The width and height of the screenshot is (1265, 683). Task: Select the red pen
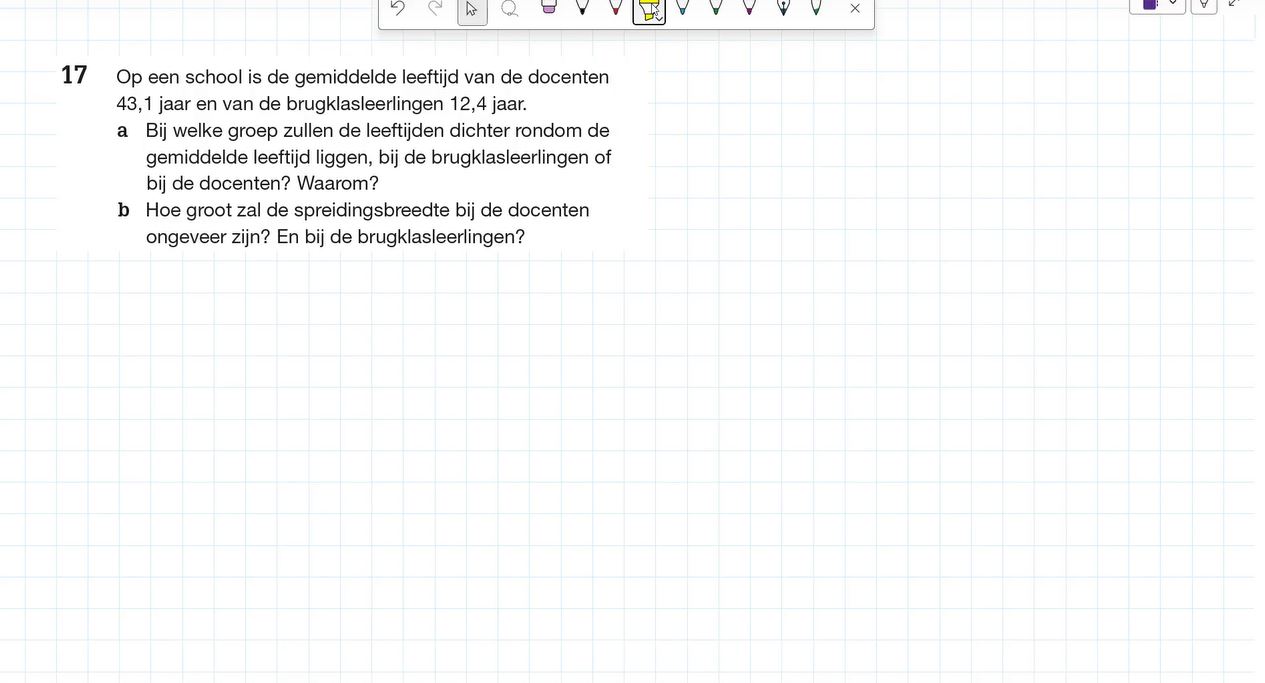coord(615,7)
